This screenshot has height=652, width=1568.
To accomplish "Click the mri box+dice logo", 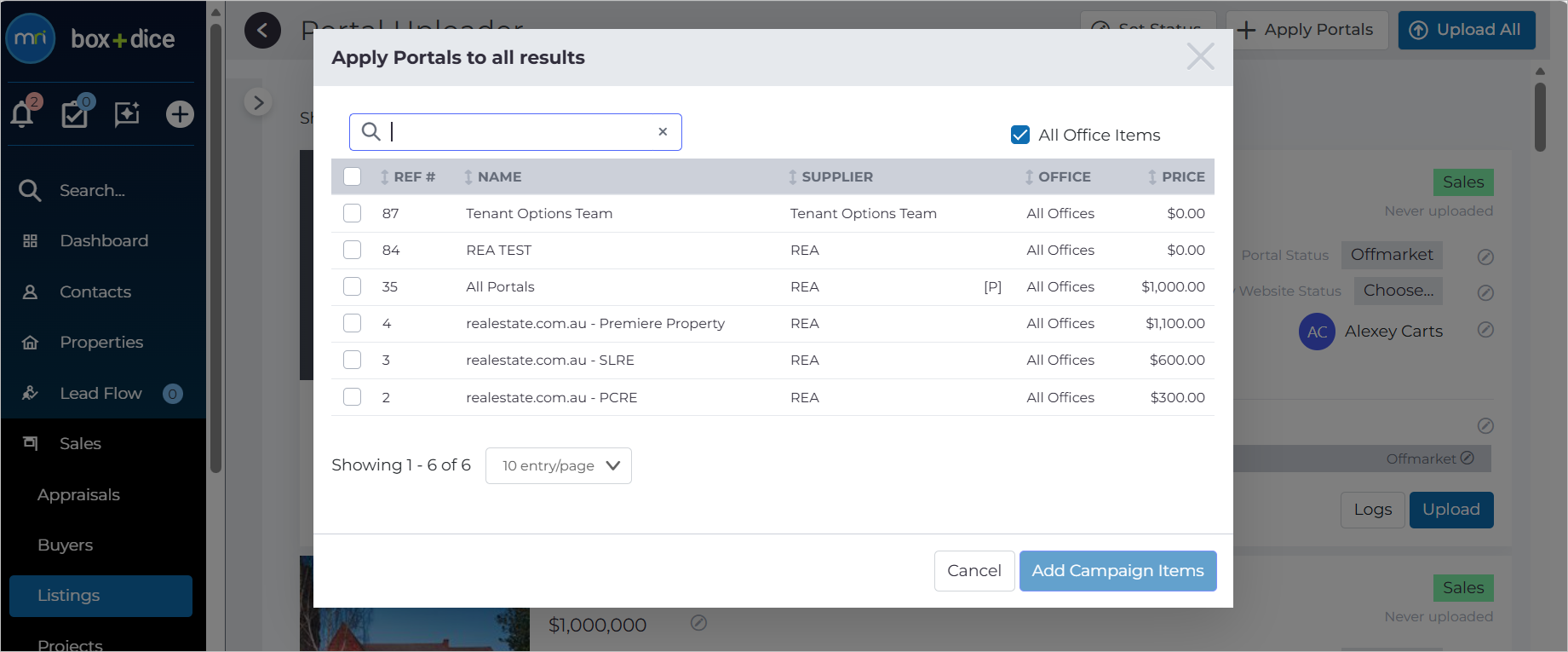I will 90,39.
